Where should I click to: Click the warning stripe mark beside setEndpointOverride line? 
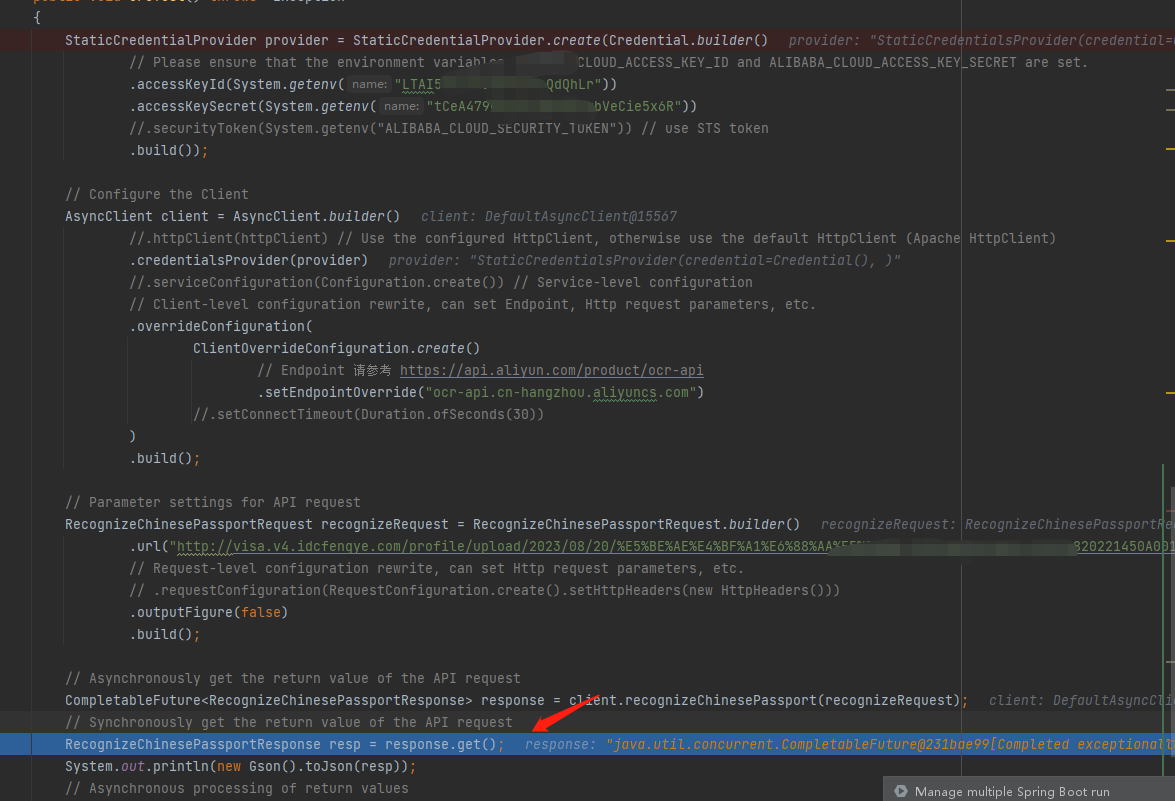pos(1170,392)
